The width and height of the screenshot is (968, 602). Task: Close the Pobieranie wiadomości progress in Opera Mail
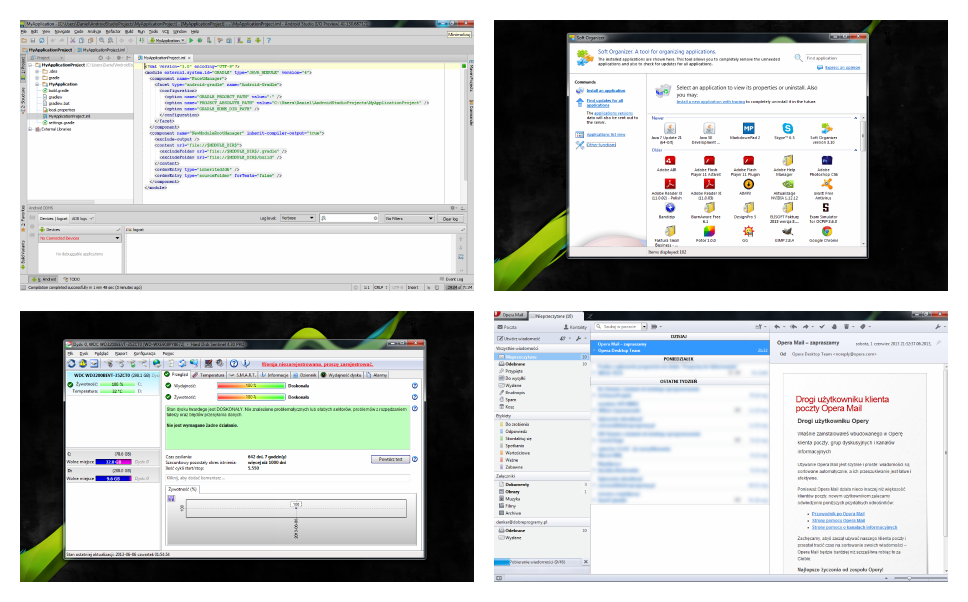(x=586, y=561)
